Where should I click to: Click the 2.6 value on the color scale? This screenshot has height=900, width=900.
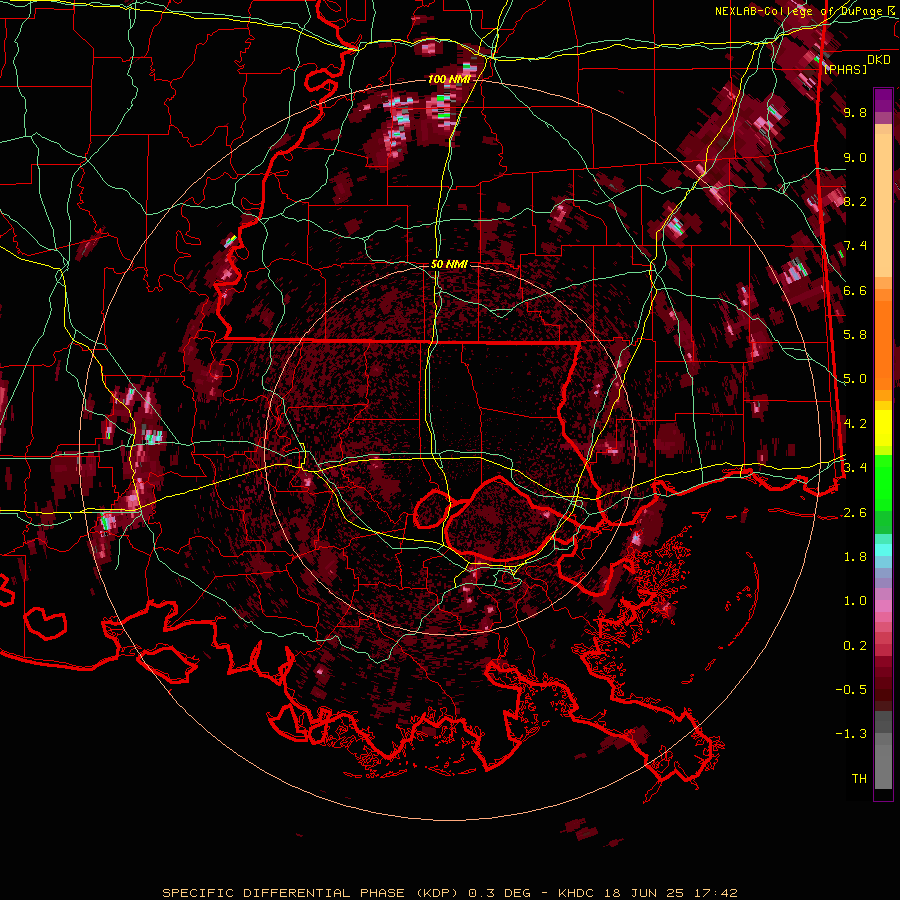point(855,513)
